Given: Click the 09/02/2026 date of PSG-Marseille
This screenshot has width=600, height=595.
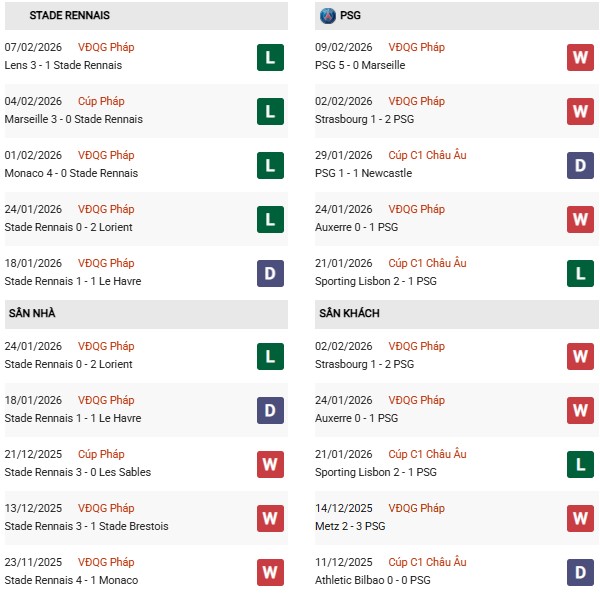Looking at the screenshot, I should [x=343, y=47].
